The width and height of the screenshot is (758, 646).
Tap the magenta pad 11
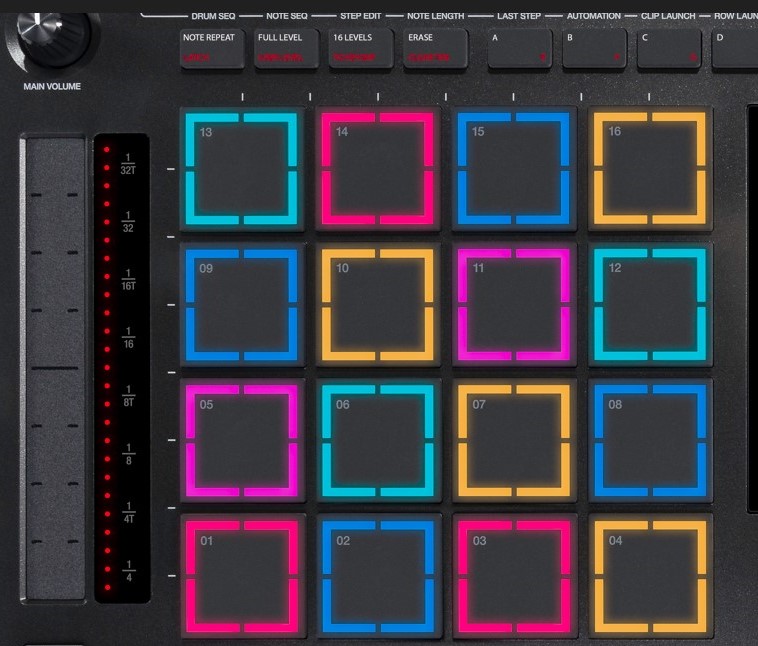point(514,304)
